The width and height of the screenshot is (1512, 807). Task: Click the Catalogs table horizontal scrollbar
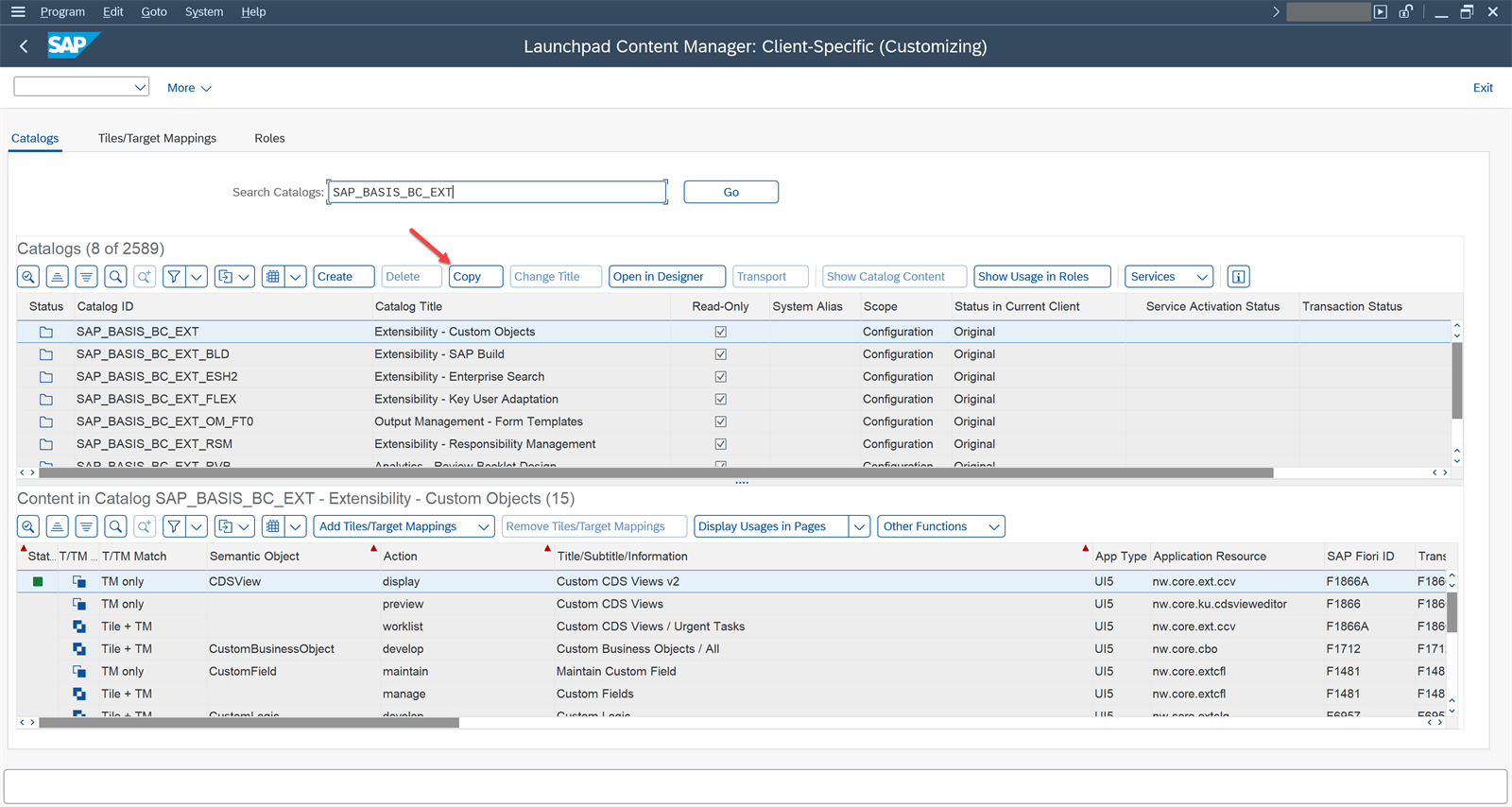(x=656, y=472)
